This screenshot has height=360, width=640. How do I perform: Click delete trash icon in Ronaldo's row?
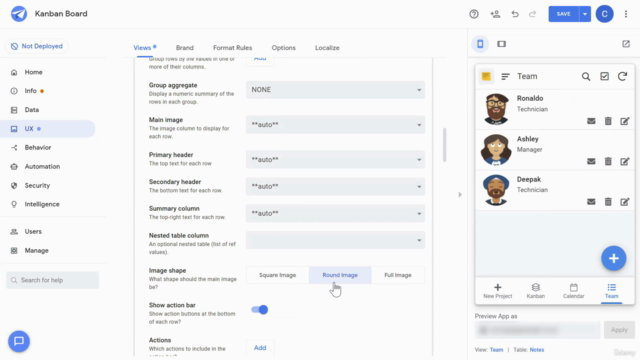[608, 121]
